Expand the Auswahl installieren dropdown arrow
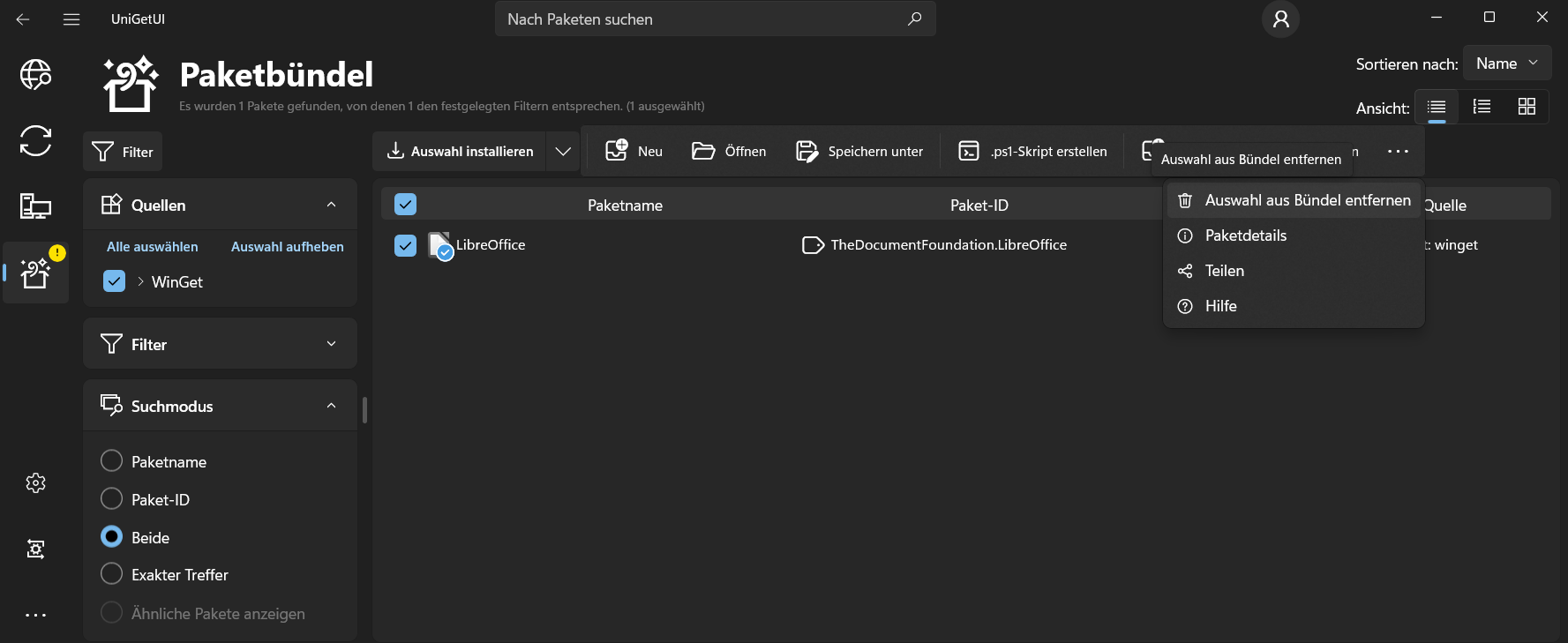1568x643 pixels. pyautogui.click(x=563, y=152)
